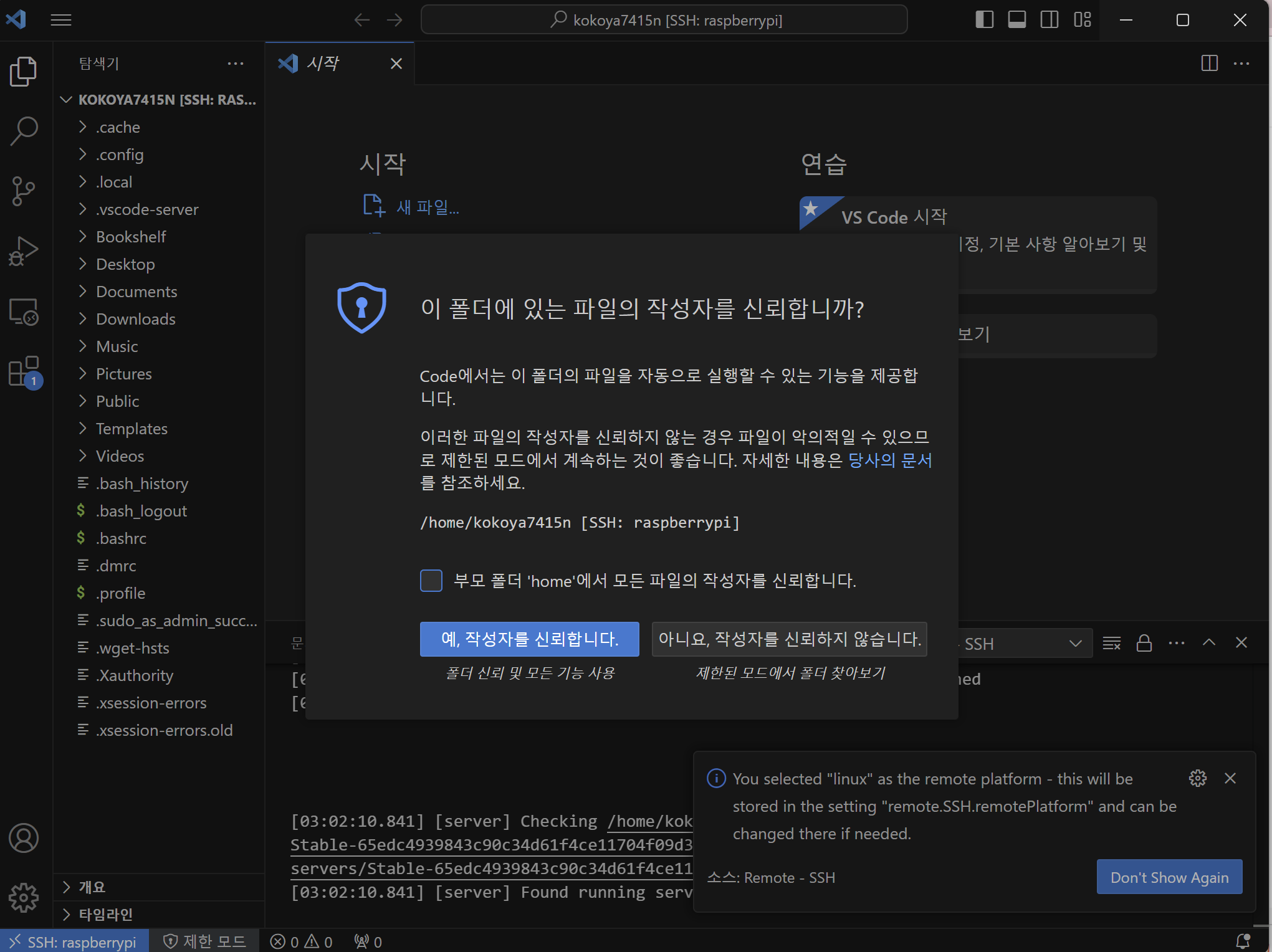Click 예, 작성자를 신뢰합니다 button

(530, 639)
